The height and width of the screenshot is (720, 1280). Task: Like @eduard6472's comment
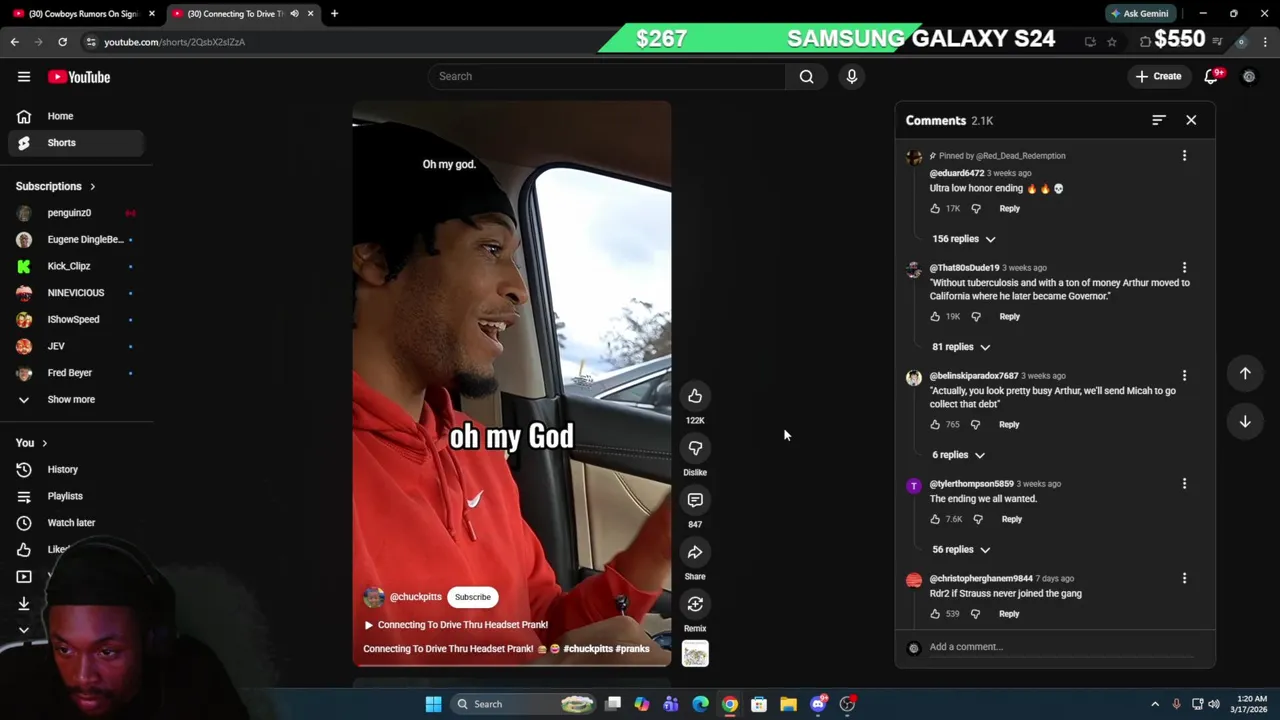(935, 208)
